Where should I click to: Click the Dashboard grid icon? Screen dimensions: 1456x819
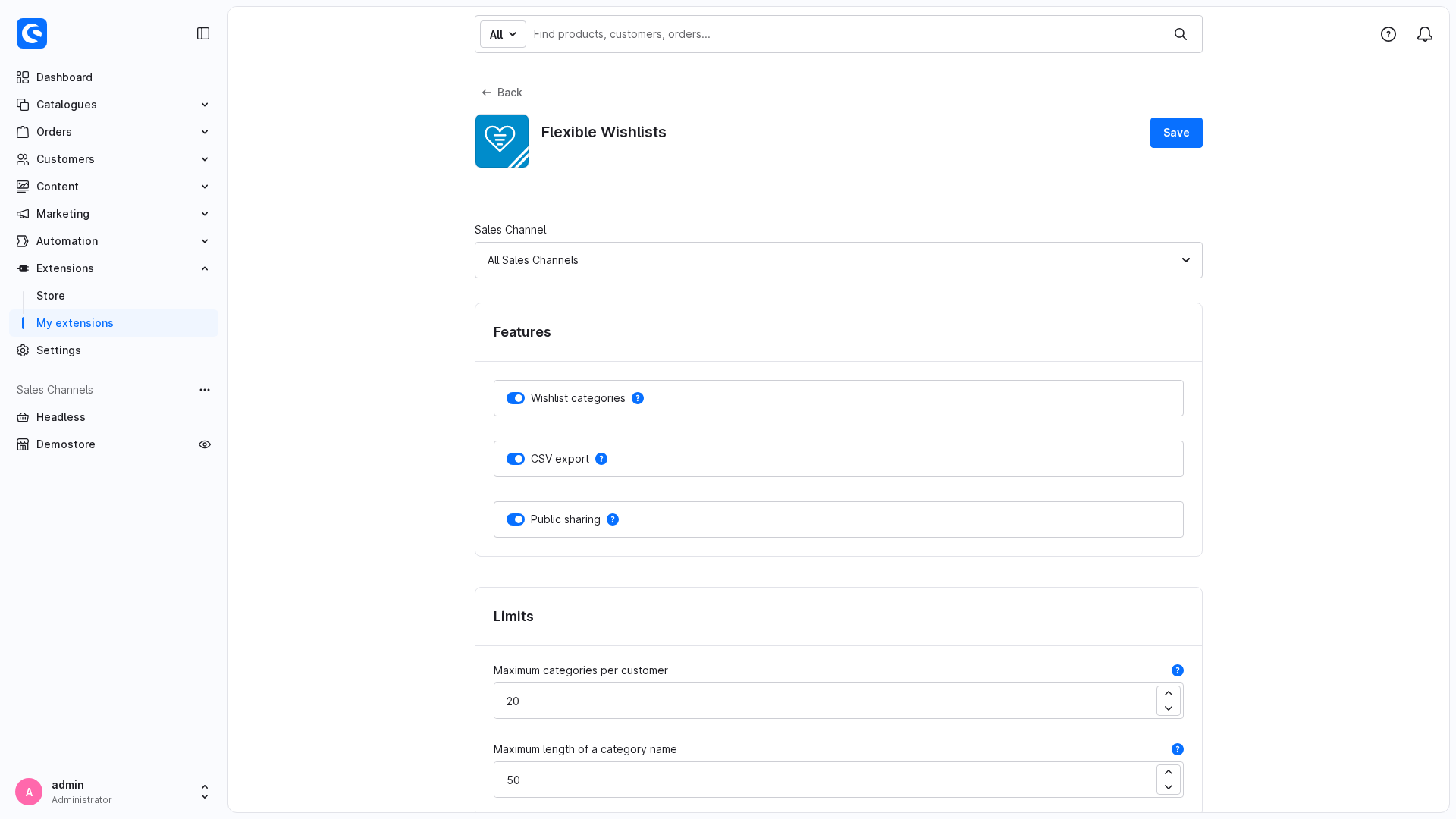pyautogui.click(x=23, y=77)
